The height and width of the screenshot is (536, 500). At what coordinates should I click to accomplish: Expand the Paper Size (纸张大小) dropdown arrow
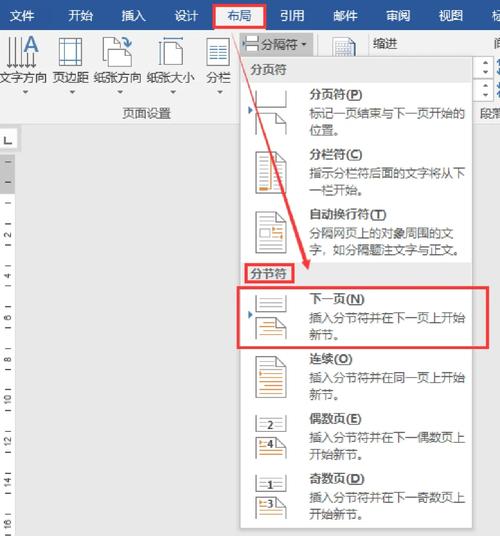(173, 92)
